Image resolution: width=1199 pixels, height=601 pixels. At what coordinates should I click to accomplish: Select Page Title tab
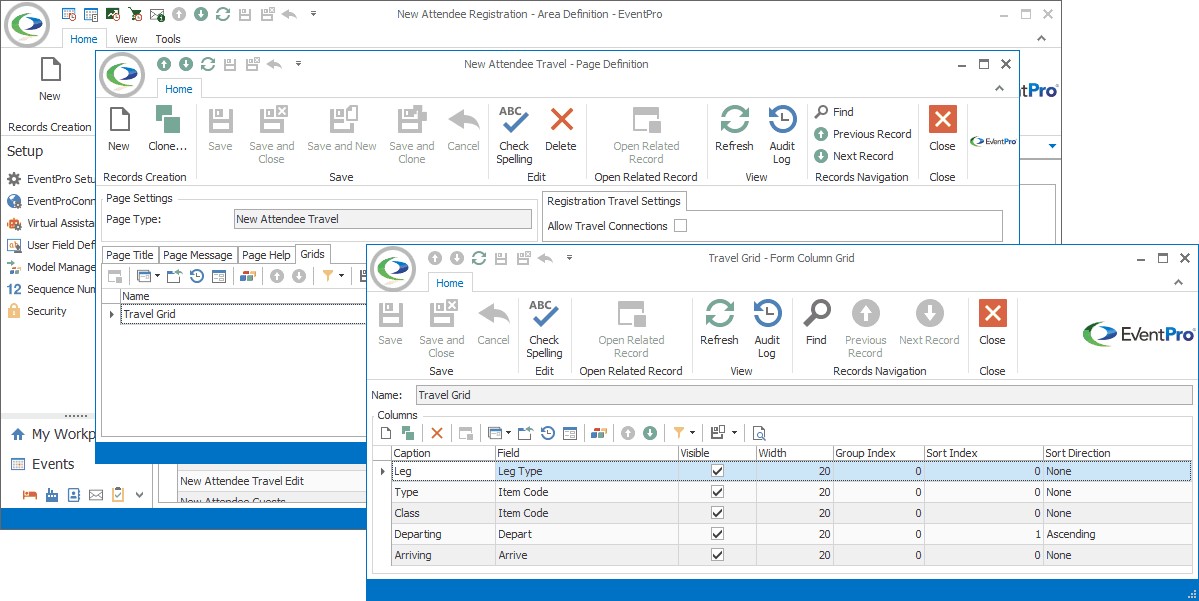point(130,255)
